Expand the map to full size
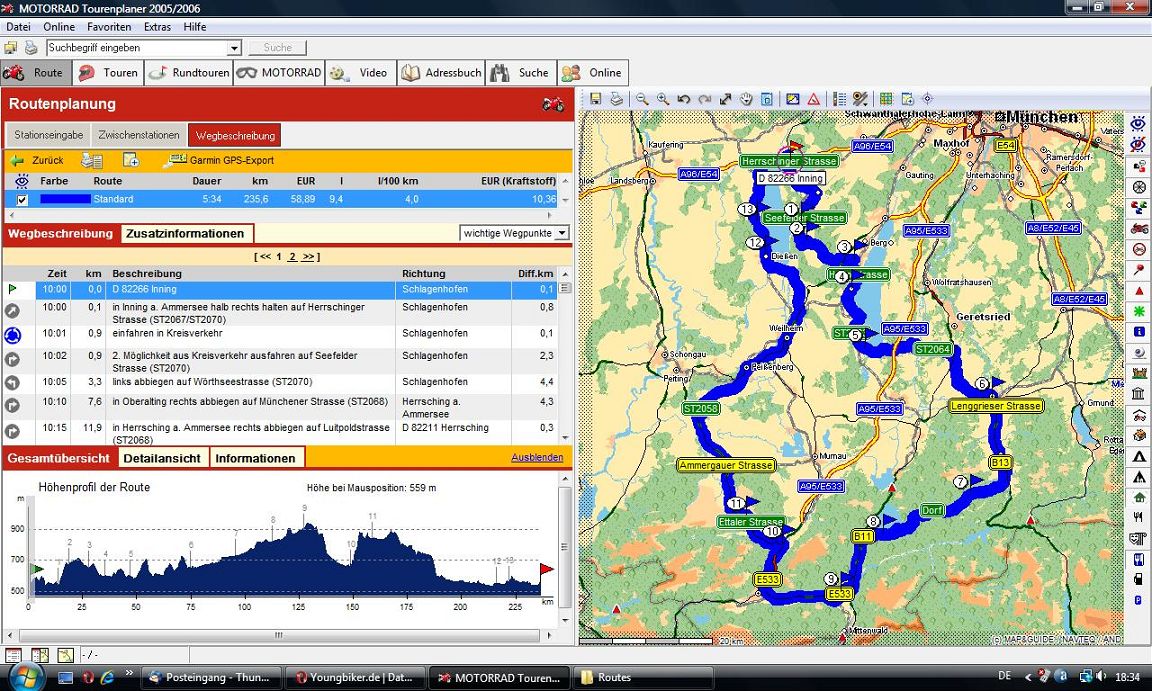 [726, 99]
